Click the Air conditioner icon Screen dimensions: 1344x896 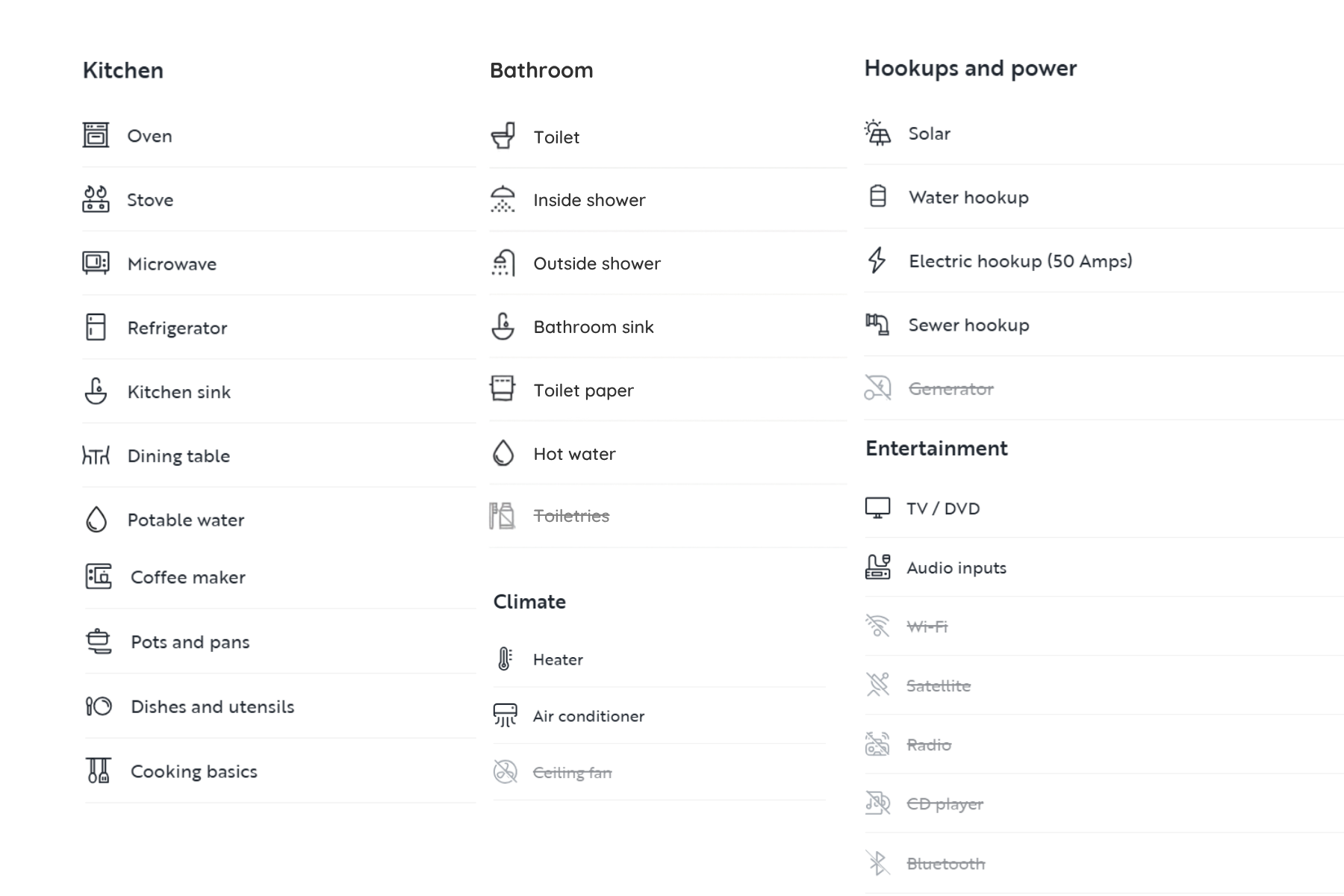[505, 715]
